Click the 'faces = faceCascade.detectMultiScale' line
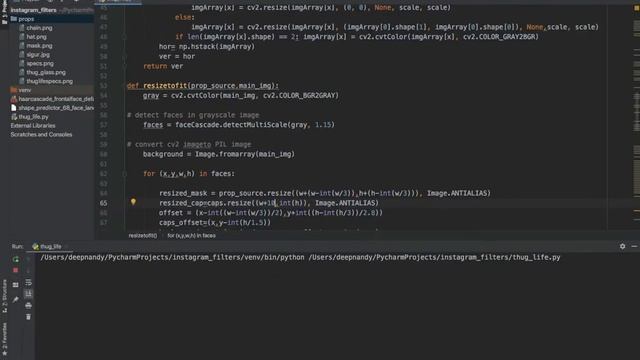 coord(239,125)
